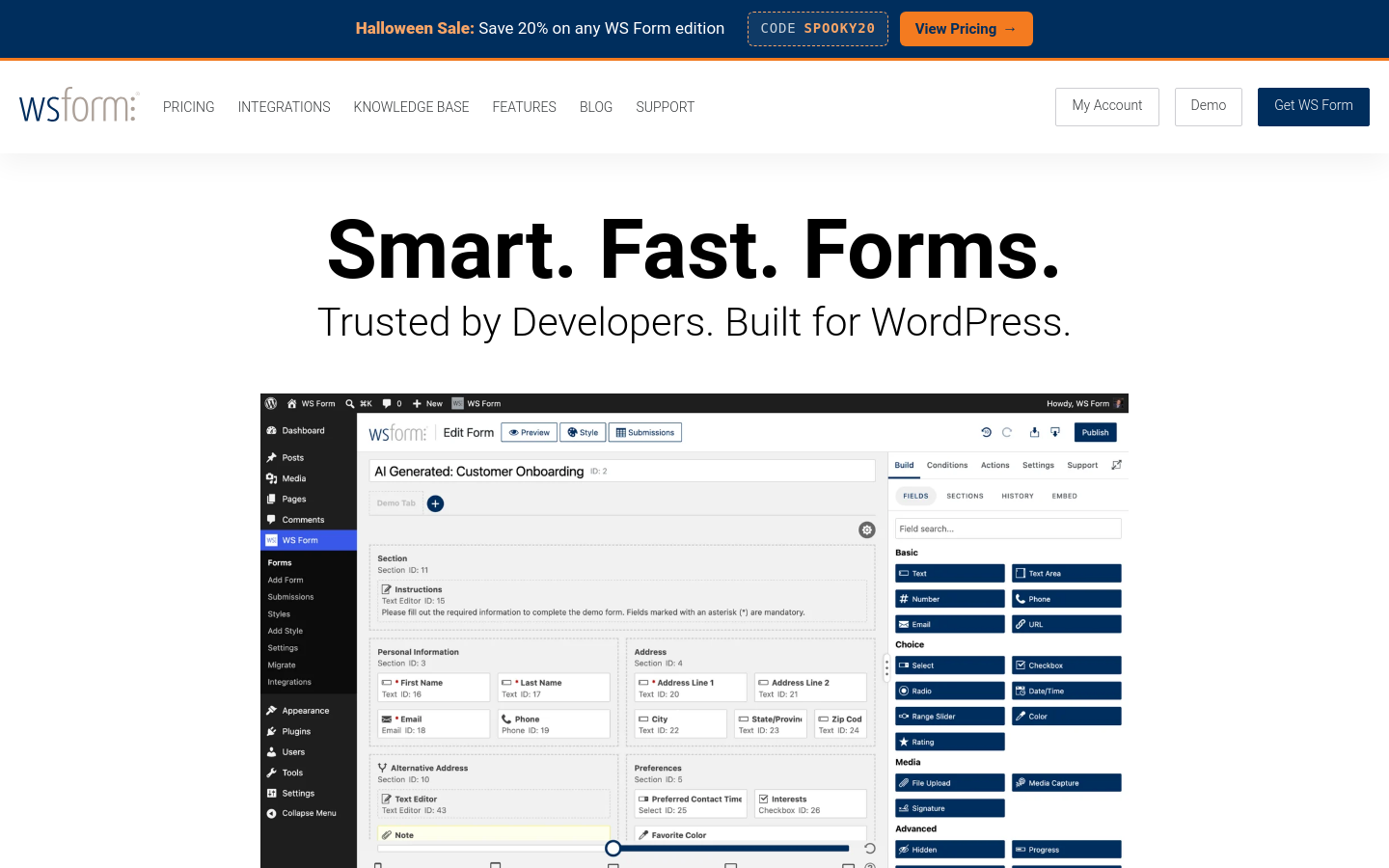Select the Sections sub-tab

click(965, 496)
